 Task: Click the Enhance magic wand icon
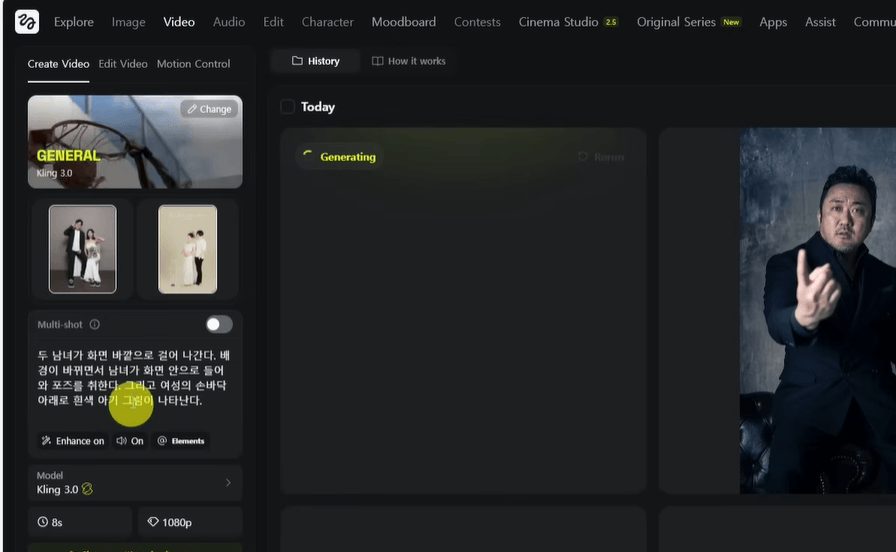tap(46, 441)
